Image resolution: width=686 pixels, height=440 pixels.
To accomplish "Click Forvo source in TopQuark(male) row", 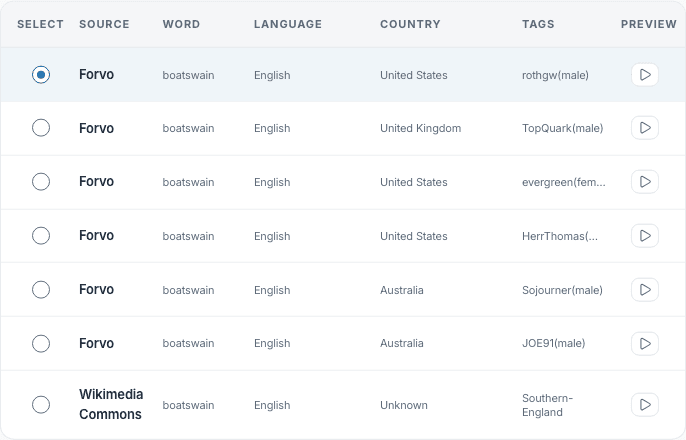I will [x=96, y=128].
